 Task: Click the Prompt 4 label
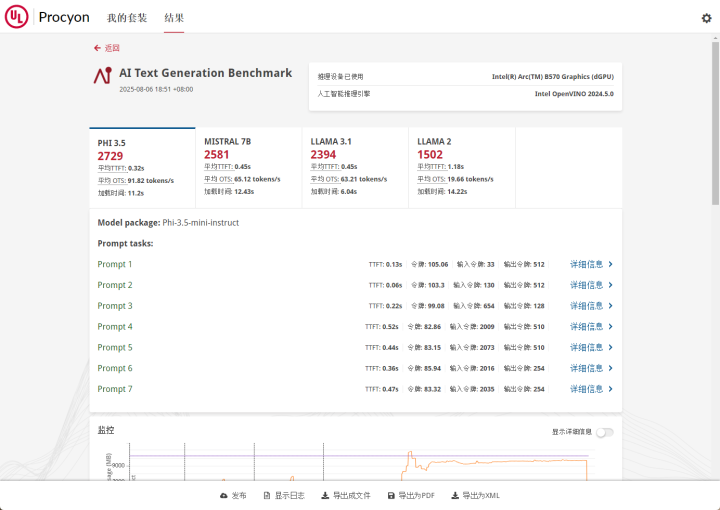(115, 327)
